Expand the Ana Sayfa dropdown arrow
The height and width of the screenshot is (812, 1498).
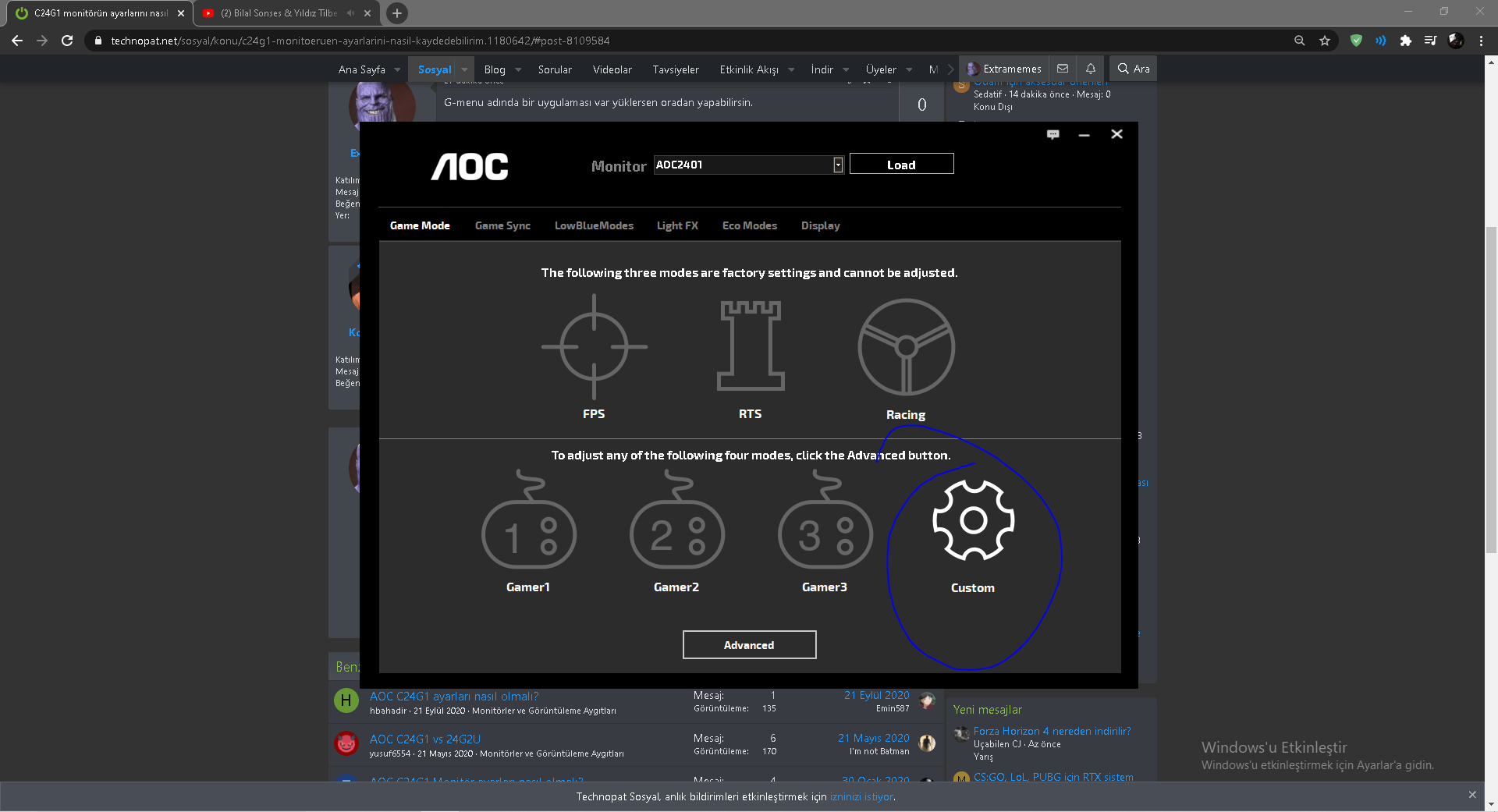click(x=397, y=69)
